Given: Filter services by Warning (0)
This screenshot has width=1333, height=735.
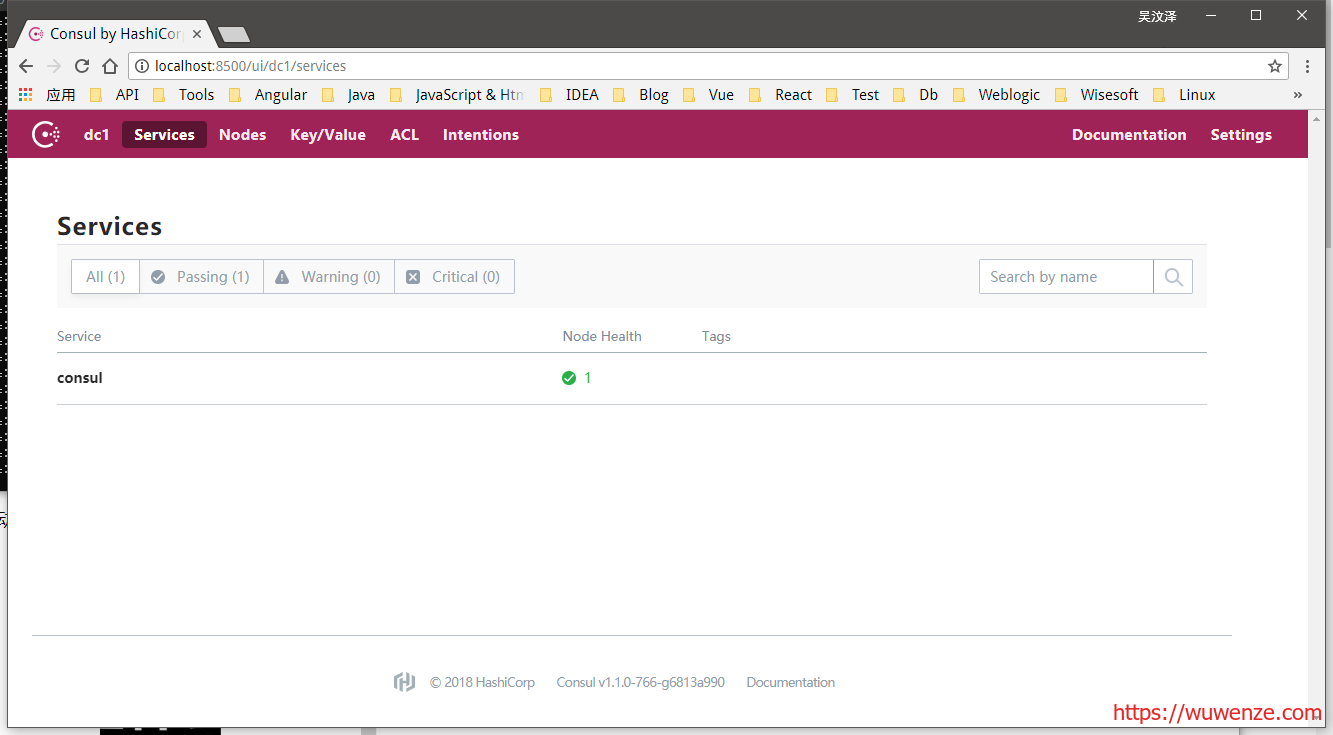Looking at the screenshot, I should point(328,277).
